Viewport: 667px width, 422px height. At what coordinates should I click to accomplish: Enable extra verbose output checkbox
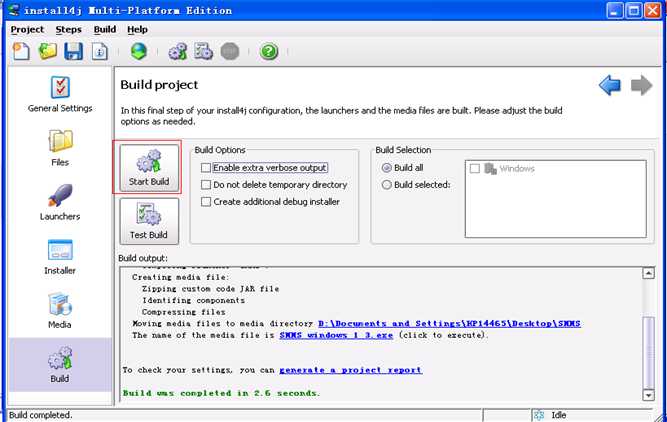(206, 168)
